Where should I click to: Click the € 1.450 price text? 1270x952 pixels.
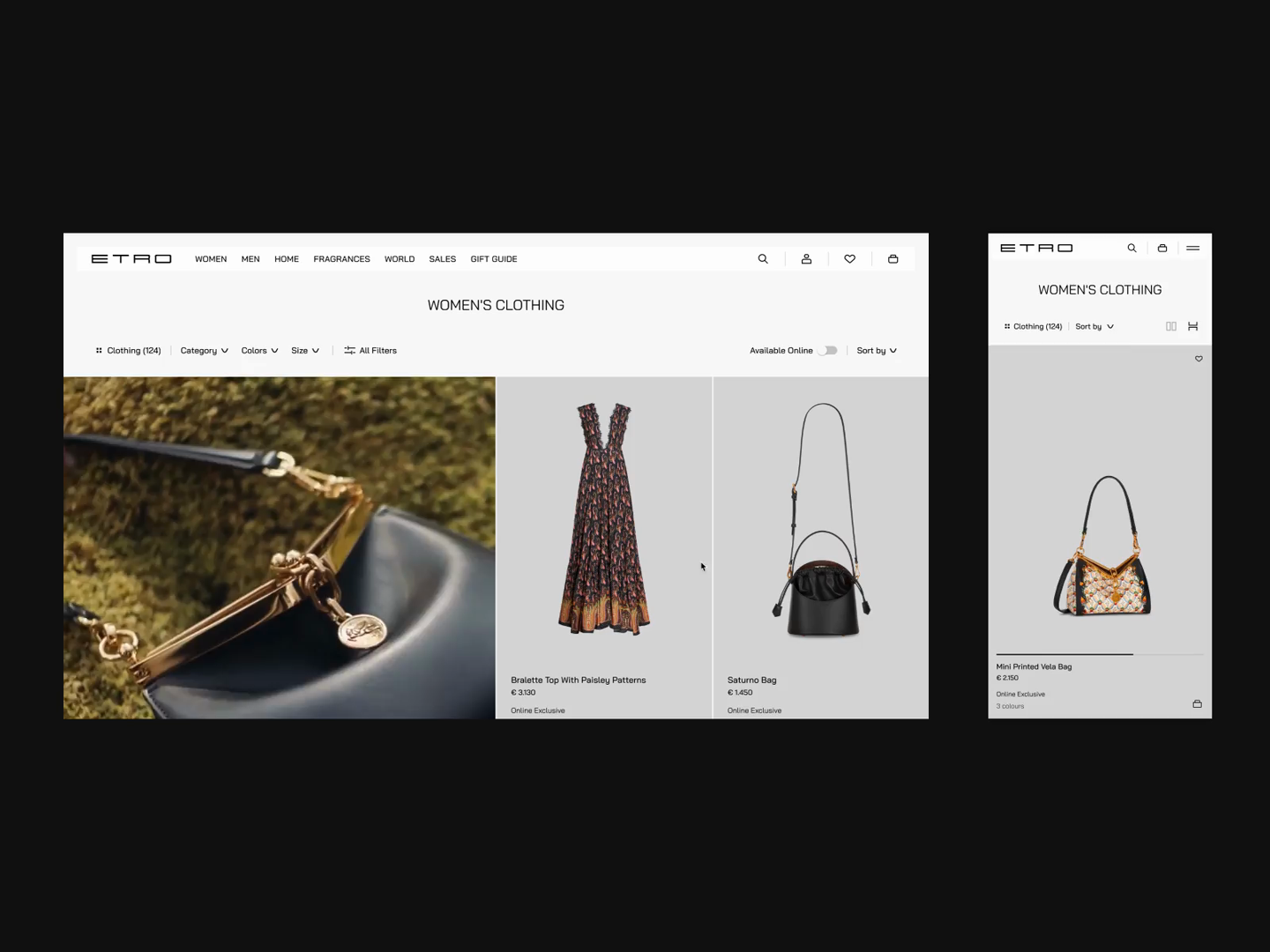[740, 693]
